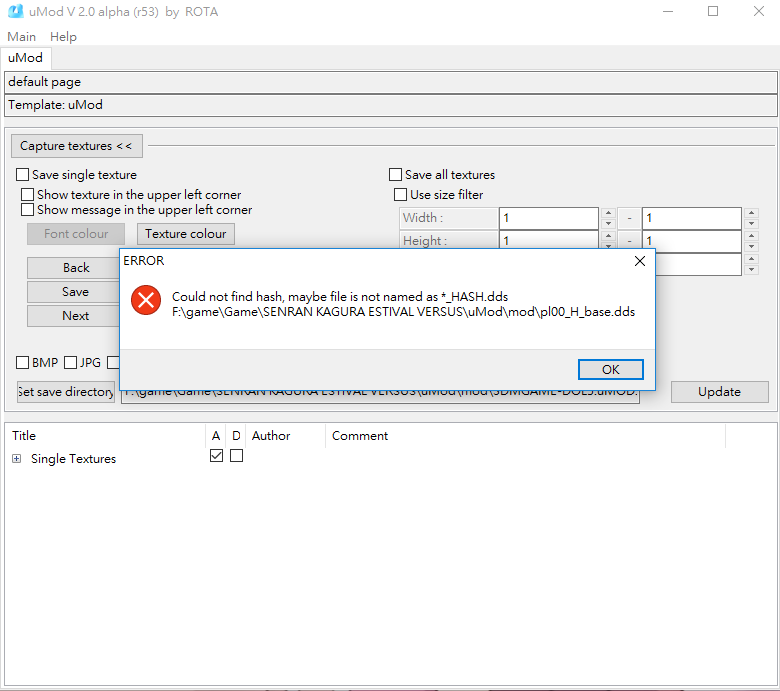This screenshot has height=691, width=780.
Task: Check column D for Single Textures
Action: pos(237,456)
